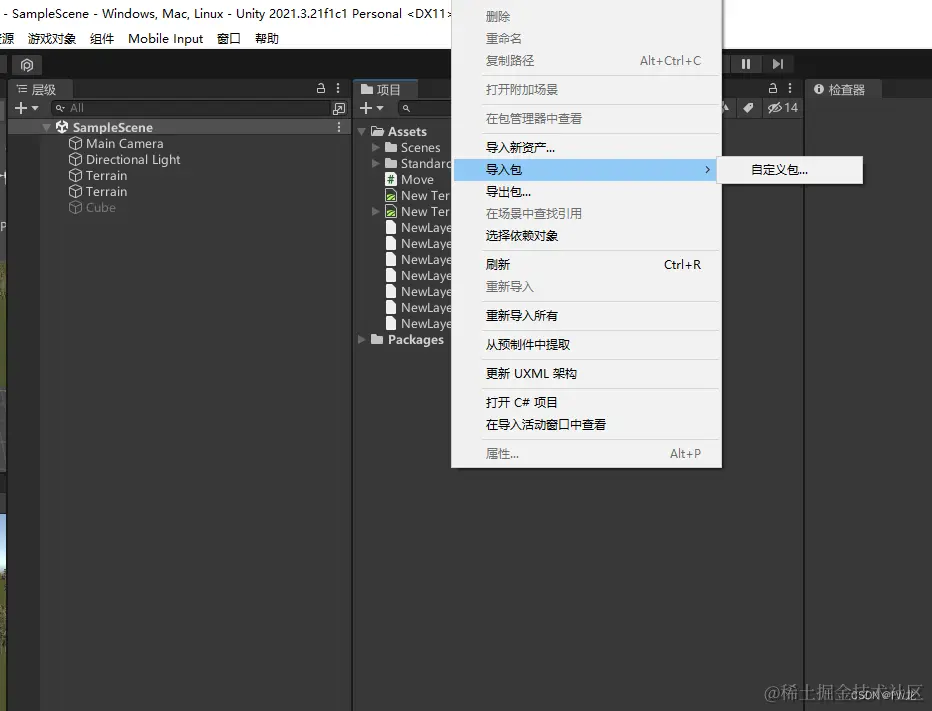
Task: Toggle hidden packages visibility showing 14
Action: pyautogui.click(x=782, y=108)
